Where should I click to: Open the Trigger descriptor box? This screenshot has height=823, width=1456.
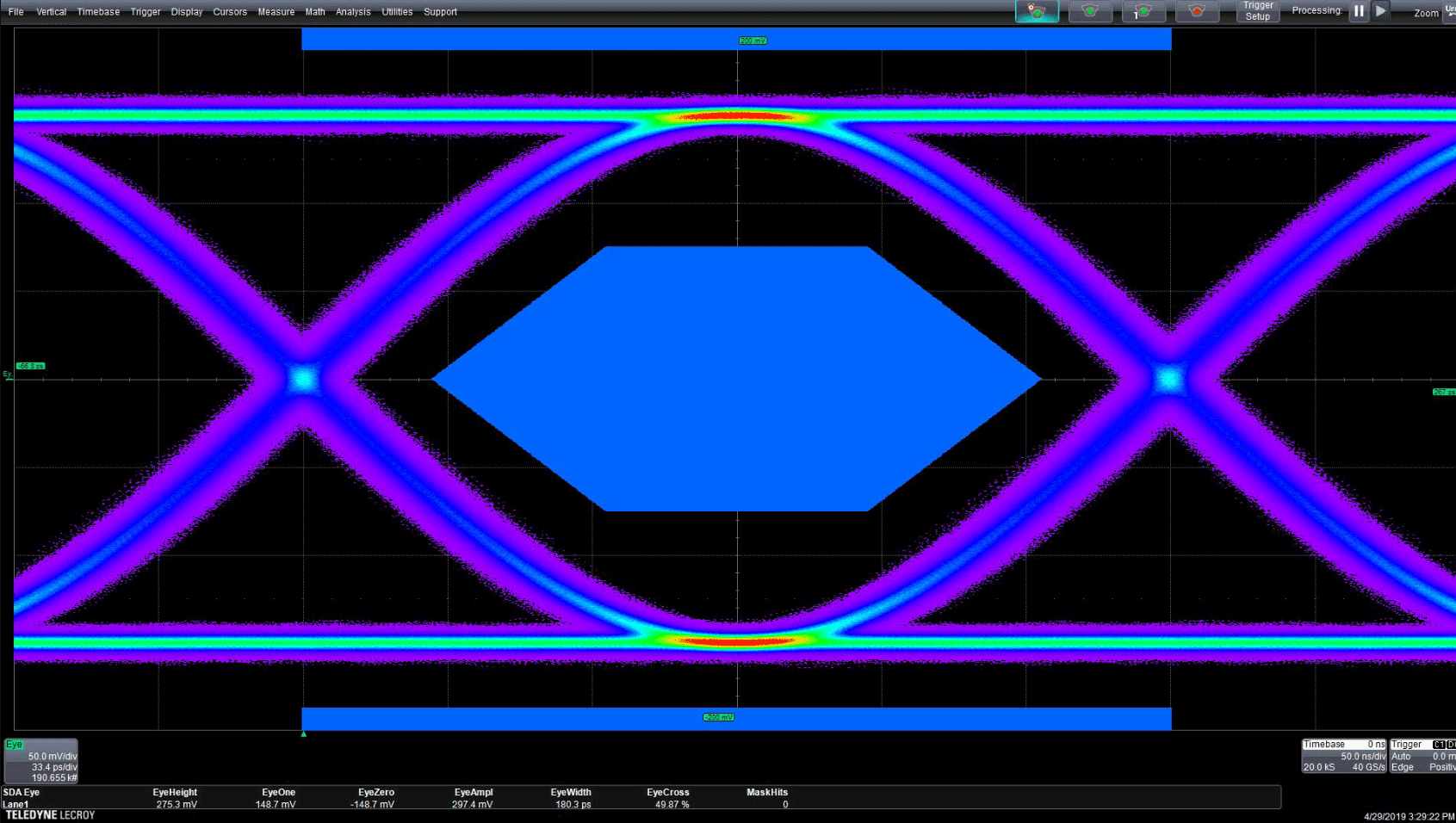click(x=1422, y=756)
